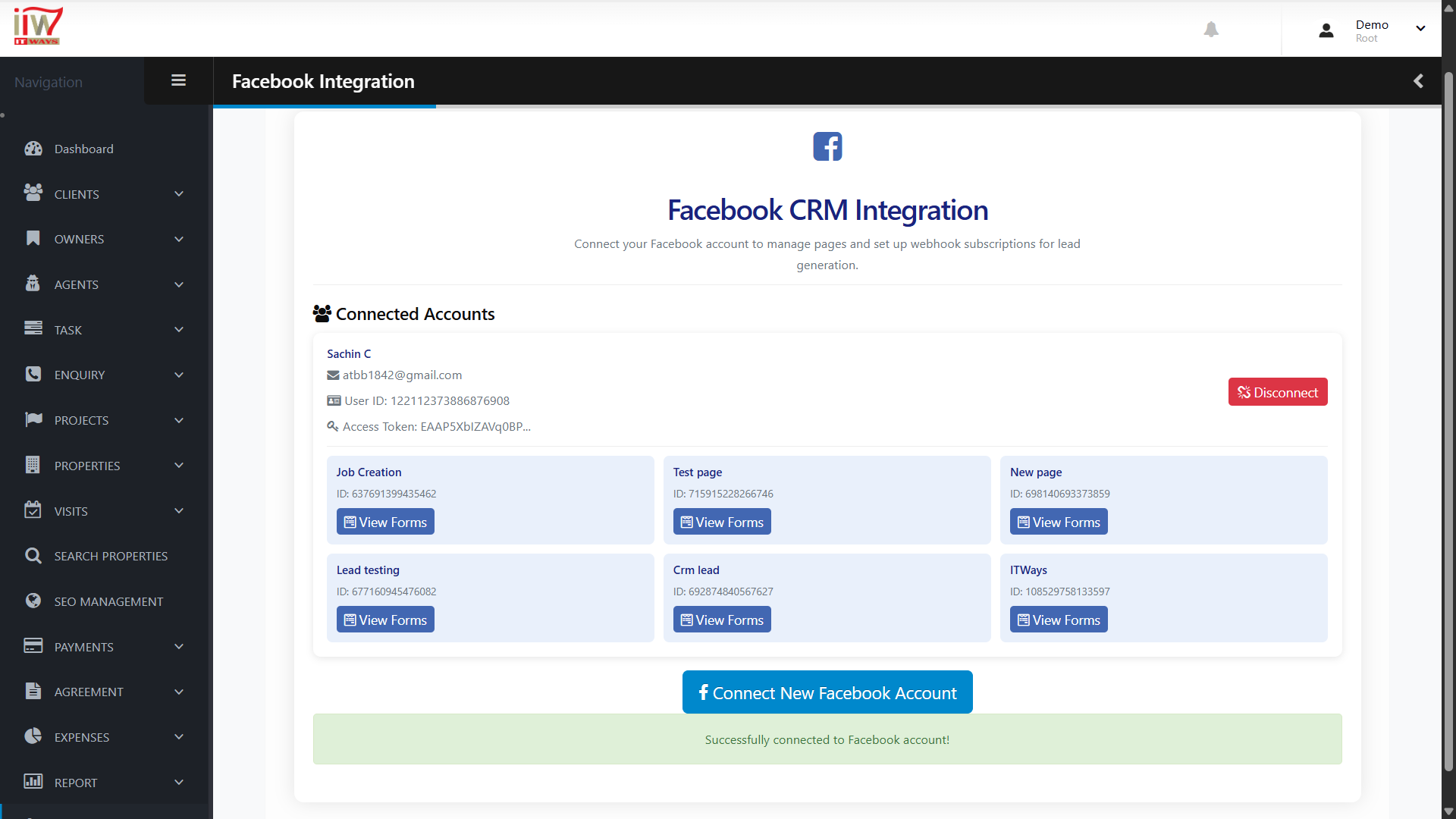The height and width of the screenshot is (819, 1456).
Task: Click the email envelope icon
Action: (x=333, y=375)
